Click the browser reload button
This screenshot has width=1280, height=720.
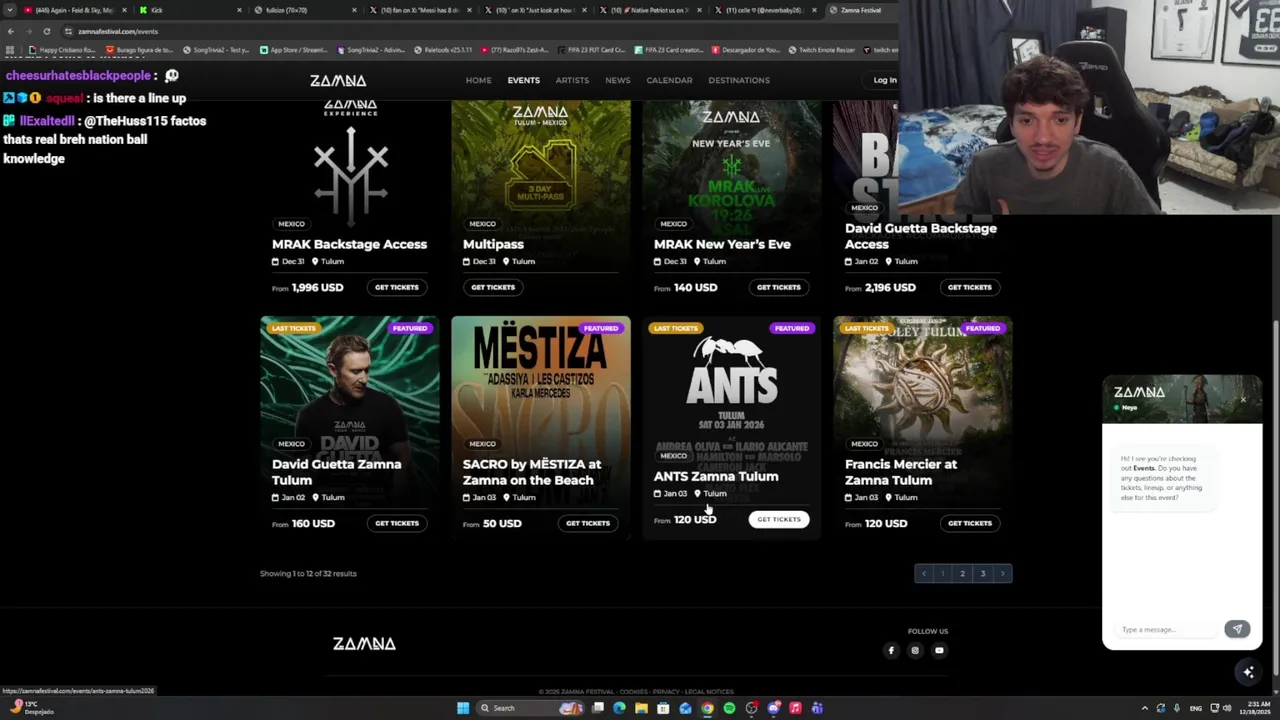pos(46,31)
